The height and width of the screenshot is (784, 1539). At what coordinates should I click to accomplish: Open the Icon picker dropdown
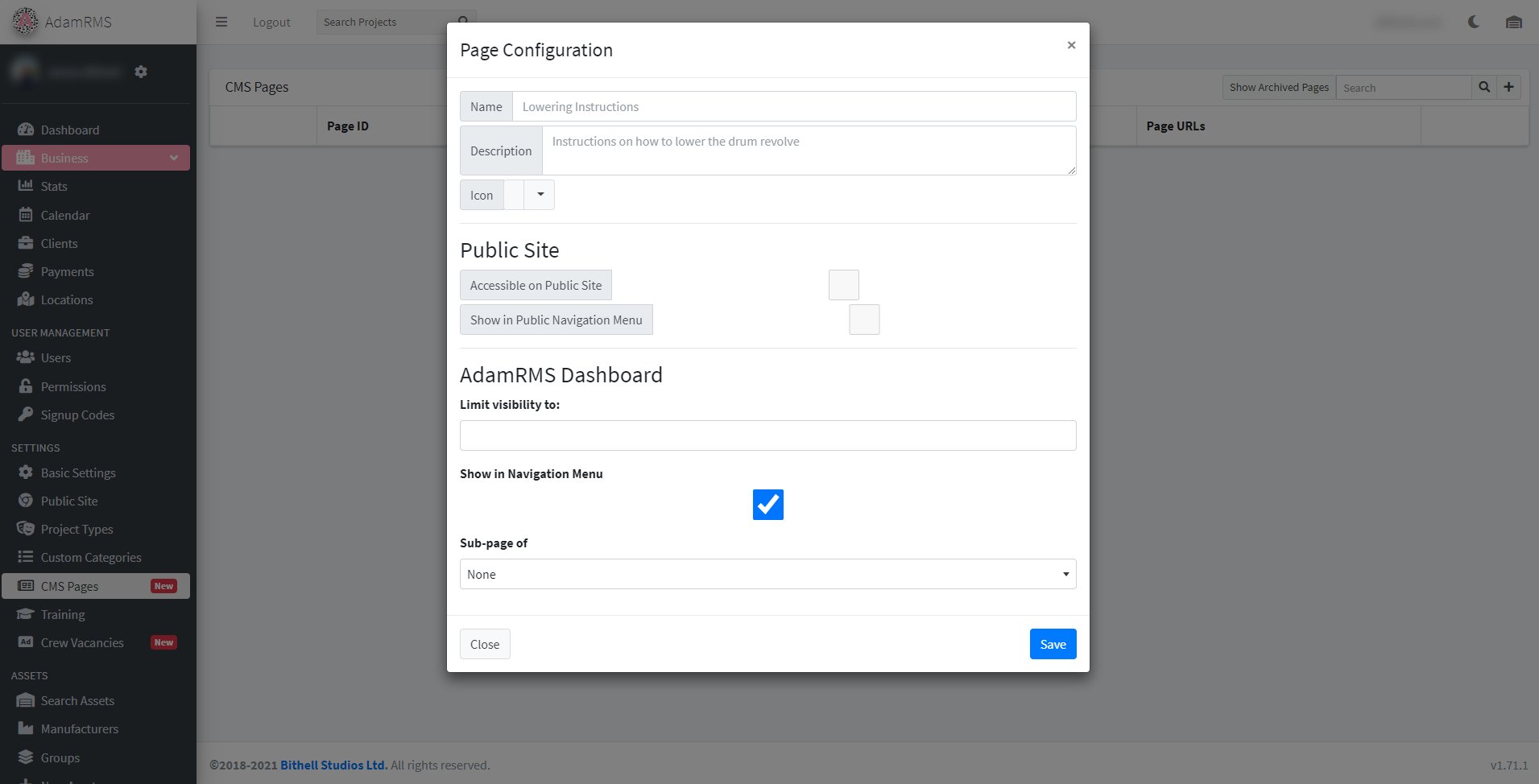click(x=540, y=195)
